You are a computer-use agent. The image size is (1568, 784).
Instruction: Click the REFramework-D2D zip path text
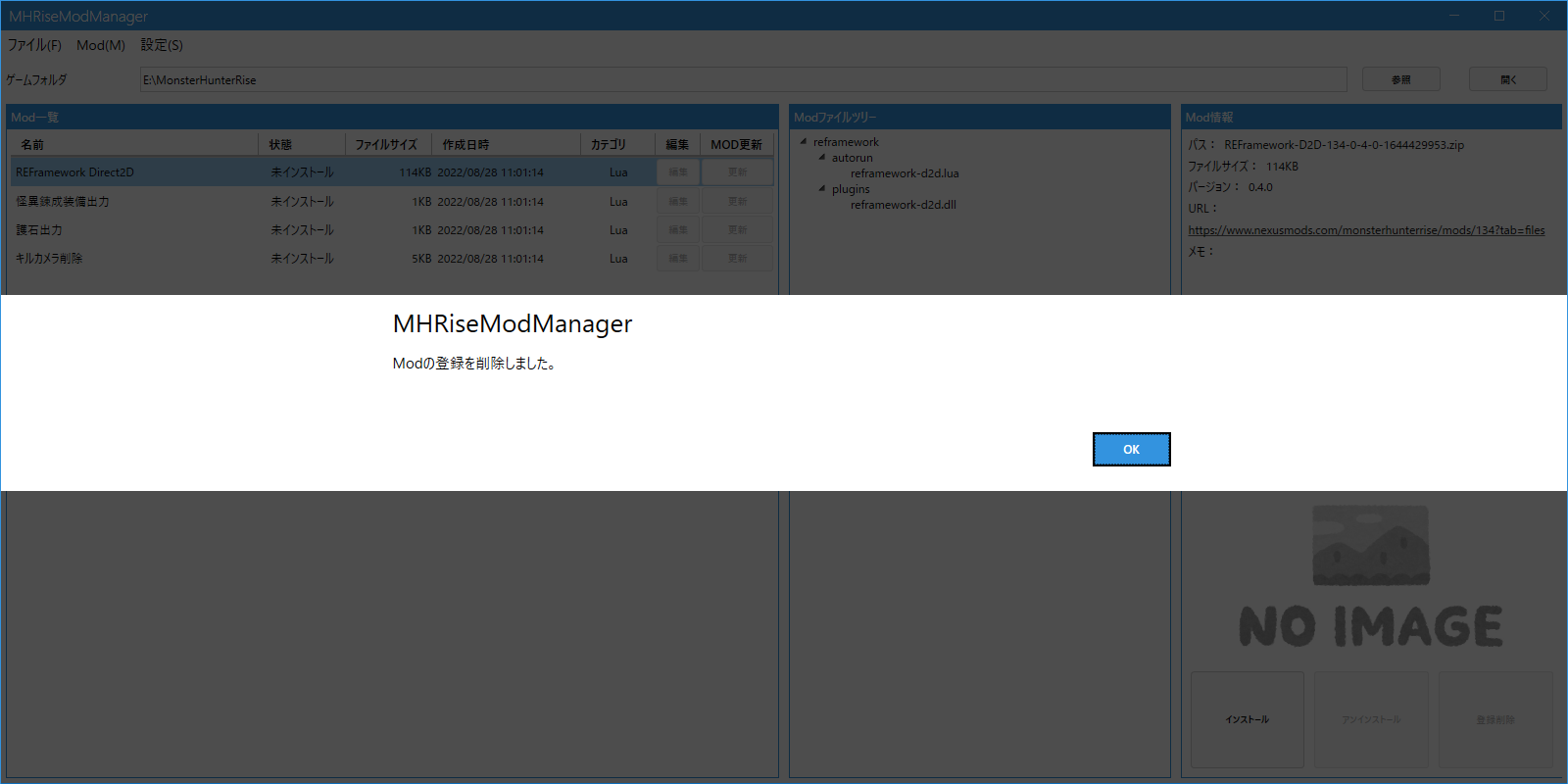pyautogui.click(x=1344, y=145)
